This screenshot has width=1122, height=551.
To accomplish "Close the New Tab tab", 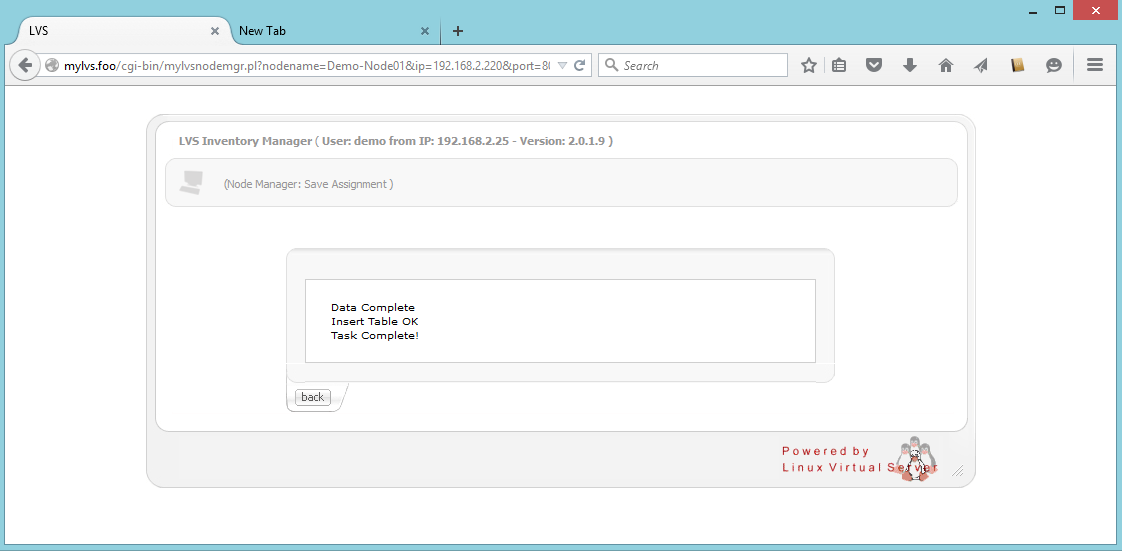I will click(425, 31).
